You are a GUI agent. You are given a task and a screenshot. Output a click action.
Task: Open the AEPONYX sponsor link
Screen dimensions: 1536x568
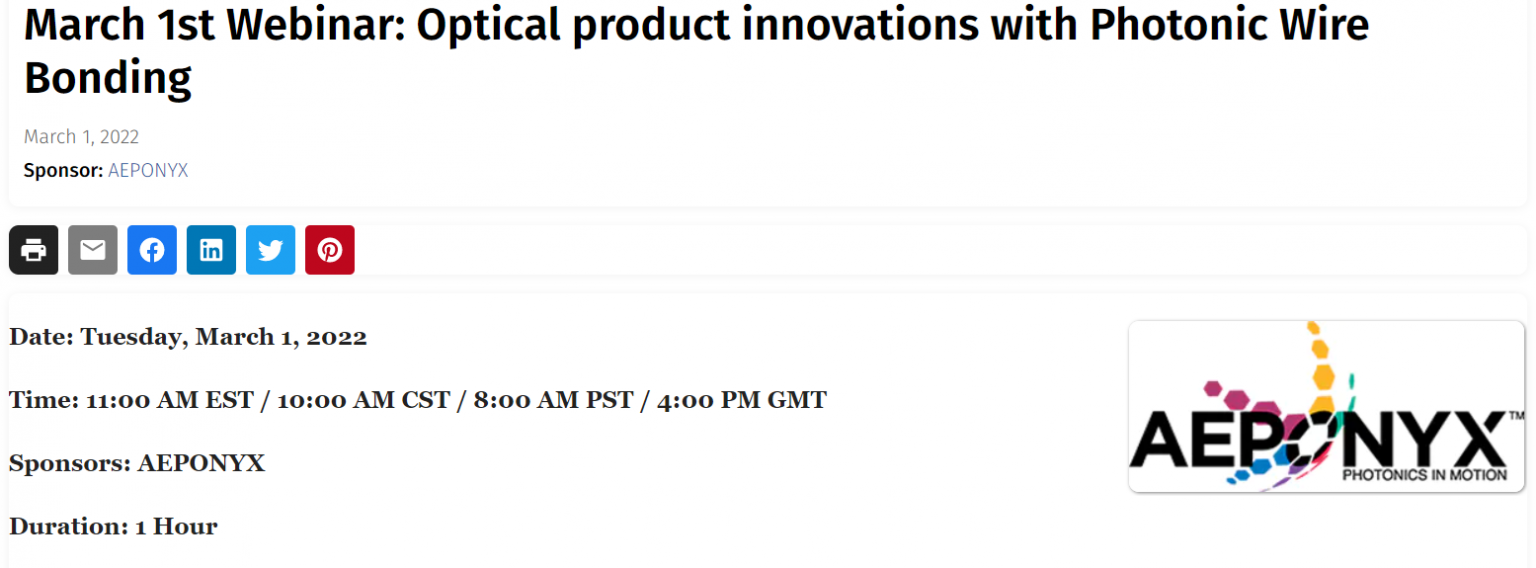point(148,171)
